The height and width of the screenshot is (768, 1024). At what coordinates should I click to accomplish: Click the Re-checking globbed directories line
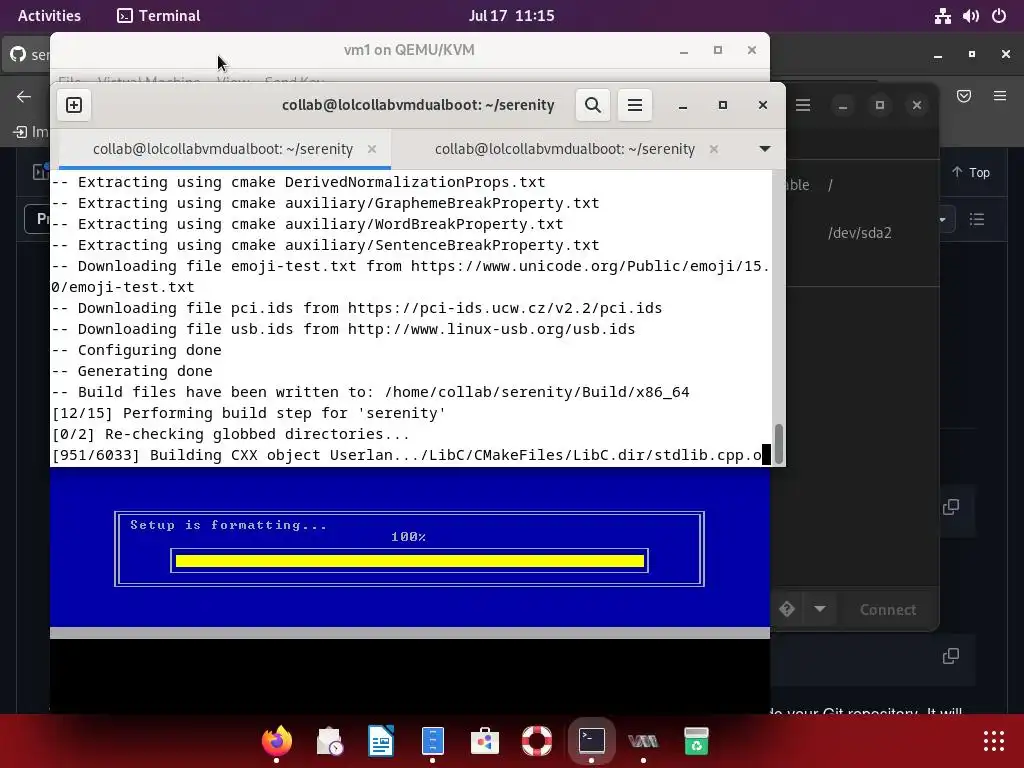tap(231, 434)
